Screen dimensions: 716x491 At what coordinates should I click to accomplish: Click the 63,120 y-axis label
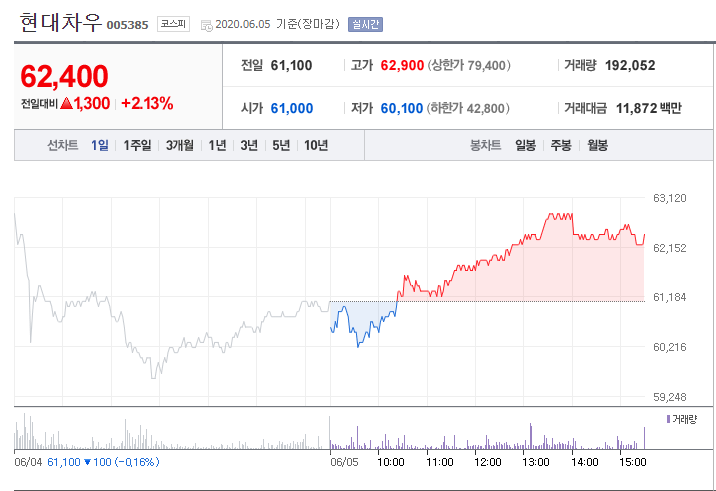click(x=669, y=198)
